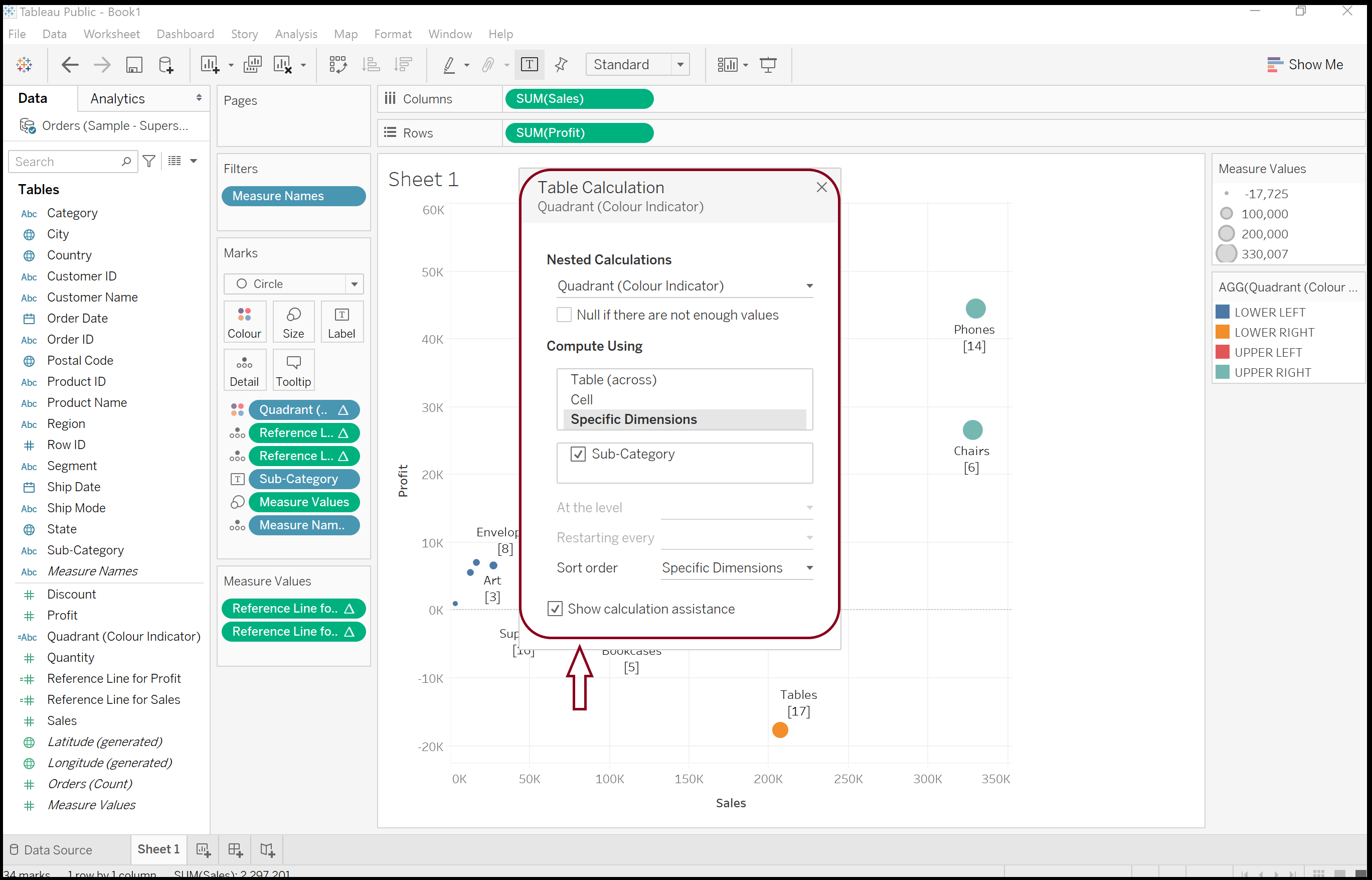Toggle 'Null if there are not enough values' checkbox
This screenshot has height=880, width=1372.
coord(564,315)
